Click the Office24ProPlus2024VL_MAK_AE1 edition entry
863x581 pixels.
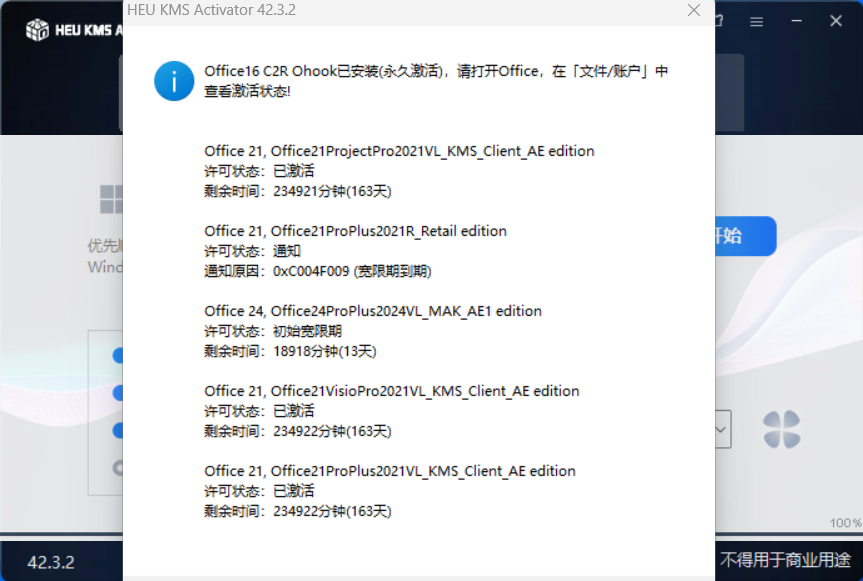[373, 311]
